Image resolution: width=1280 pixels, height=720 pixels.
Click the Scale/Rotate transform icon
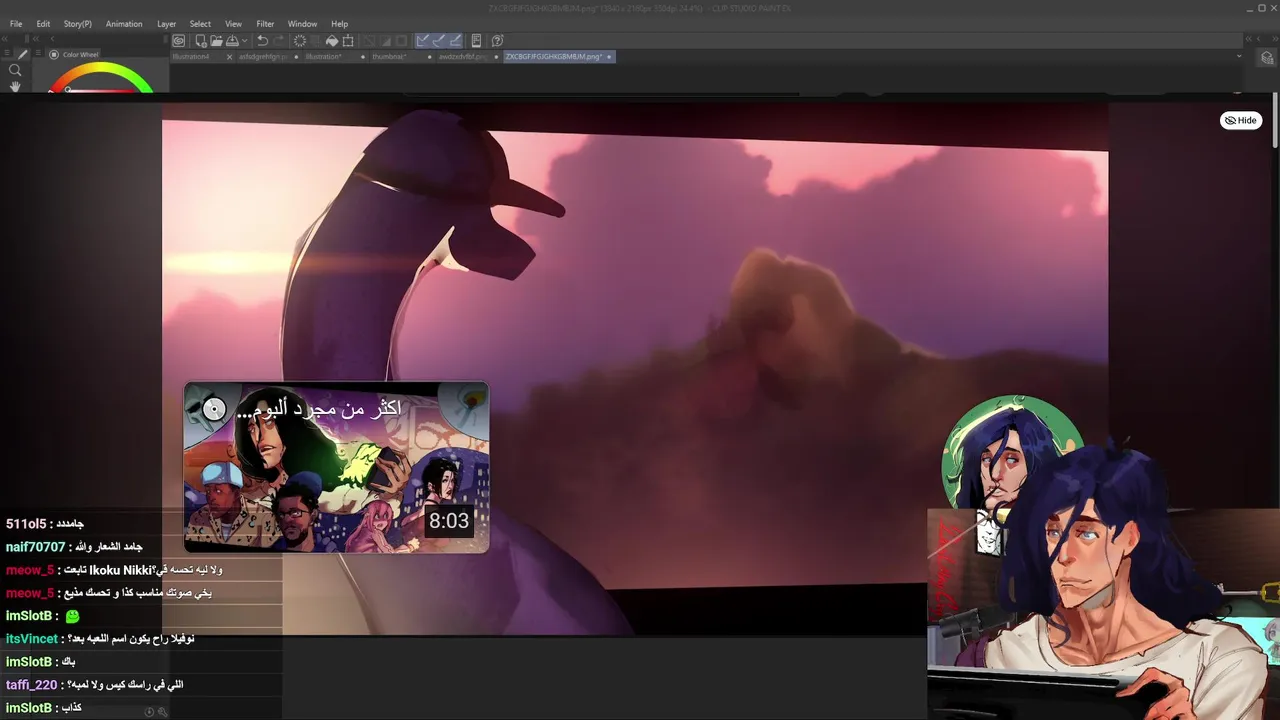(348, 41)
